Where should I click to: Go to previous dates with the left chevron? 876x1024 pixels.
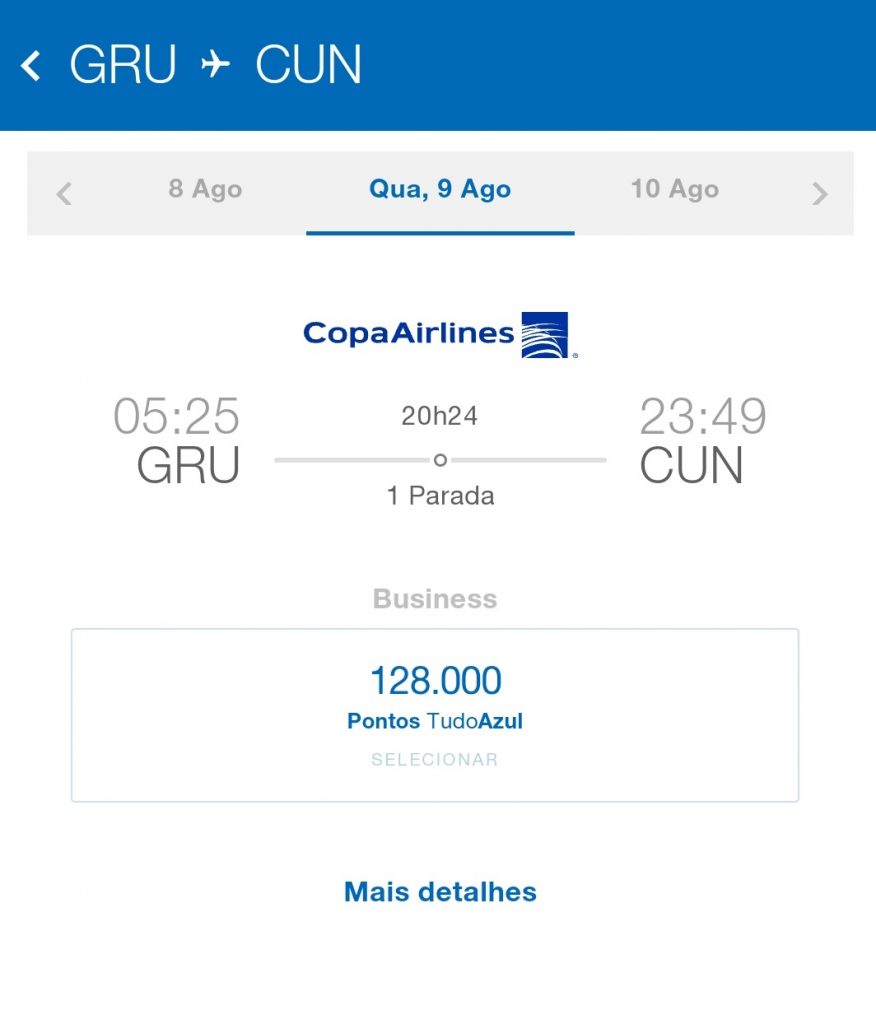pos(64,193)
